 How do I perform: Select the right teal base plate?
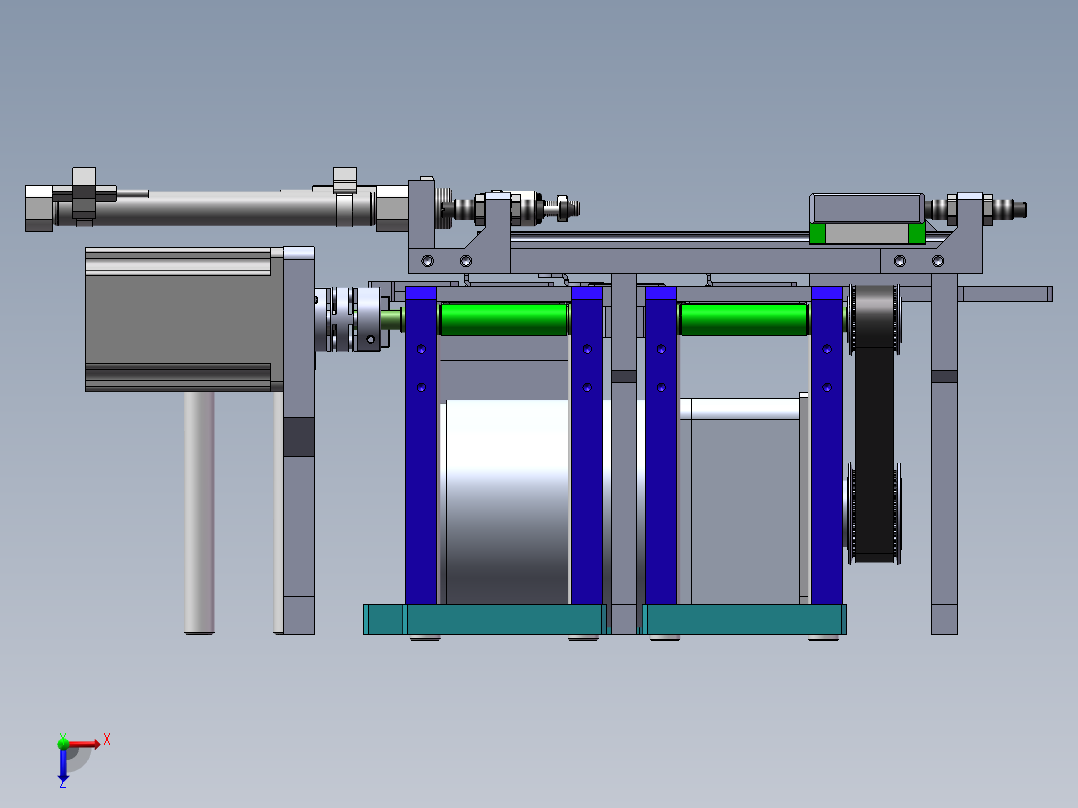pos(744,619)
